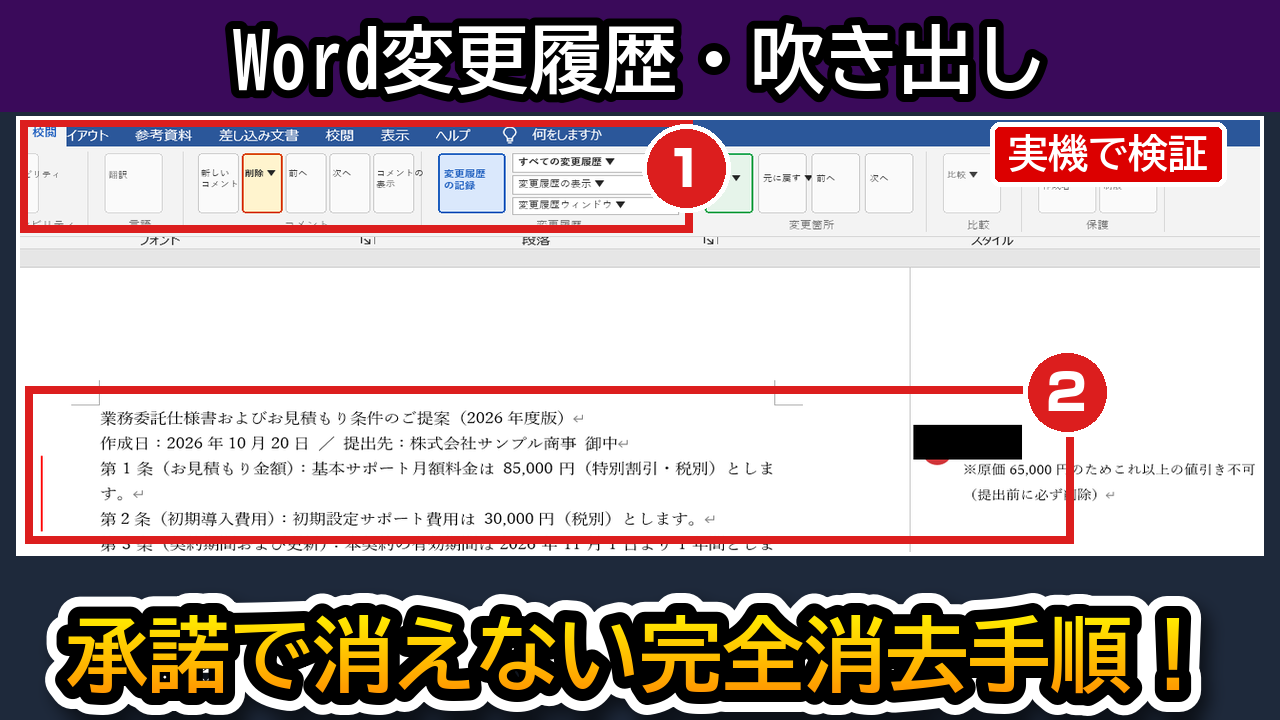Click the lightbulb icon before 何をしますか
This screenshot has width=1280, height=720.
510,136
